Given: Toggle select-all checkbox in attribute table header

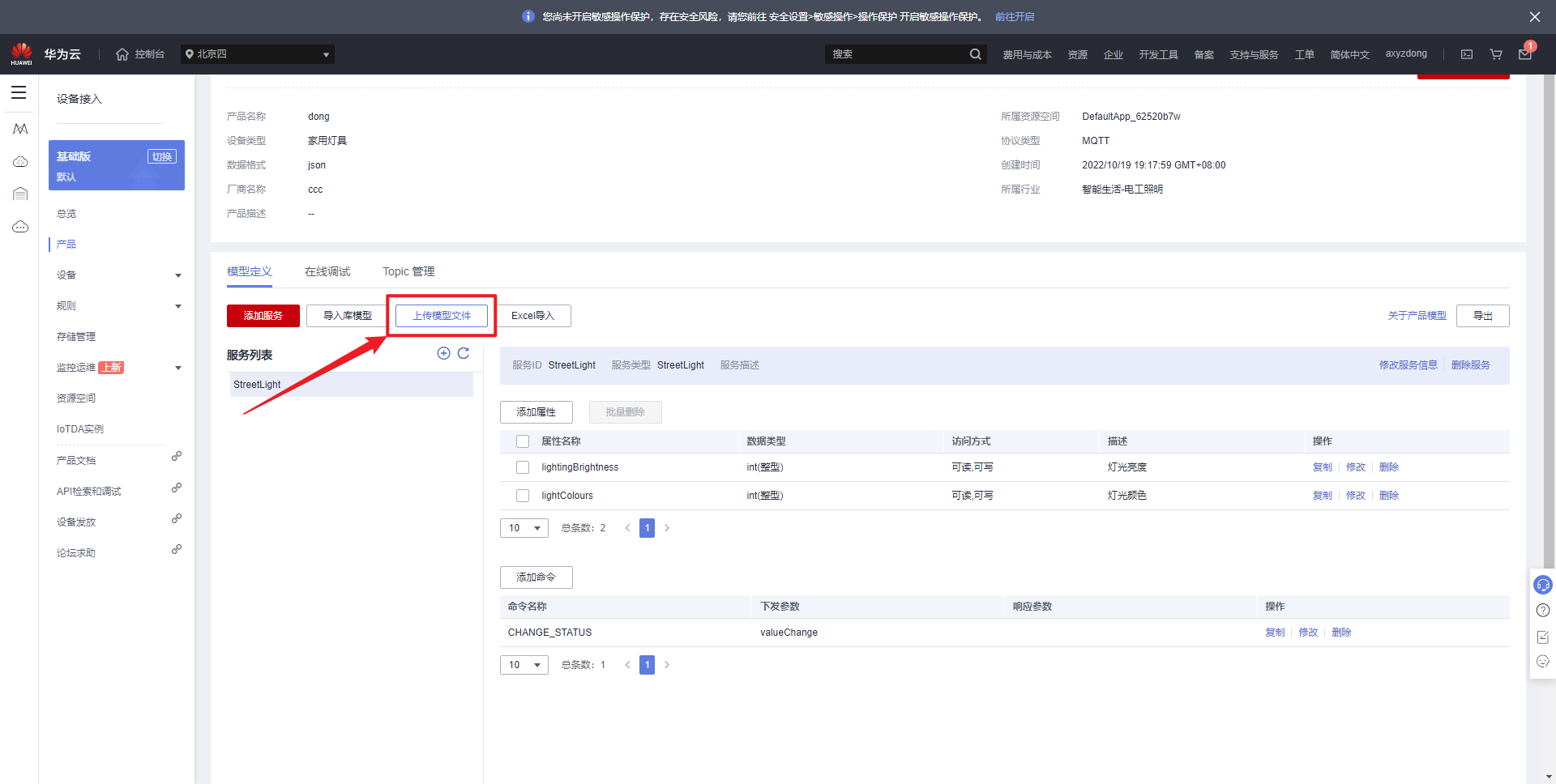Looking at the screenshot, I should click(x=523, y=441).
